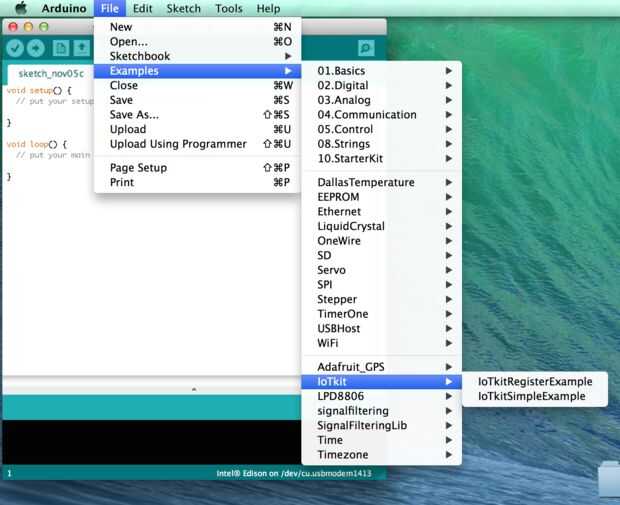Expand the SignalFilteringLib examples
620x505 pixels.
point(382,426)
